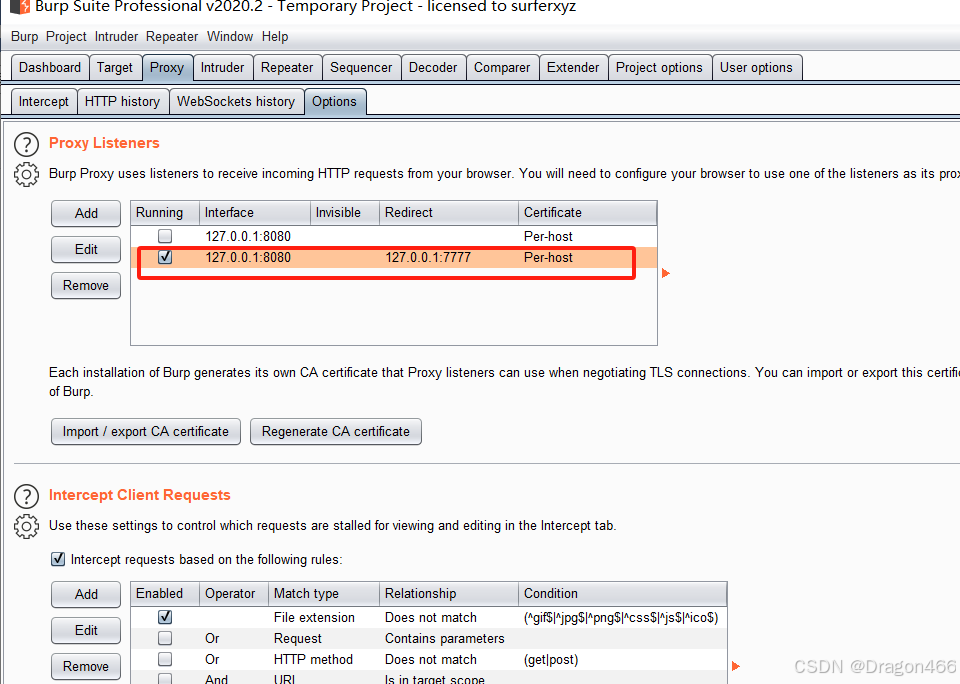Open the Project menu
The width and height of the screenshot is (960, 684).
click(66, 37)
